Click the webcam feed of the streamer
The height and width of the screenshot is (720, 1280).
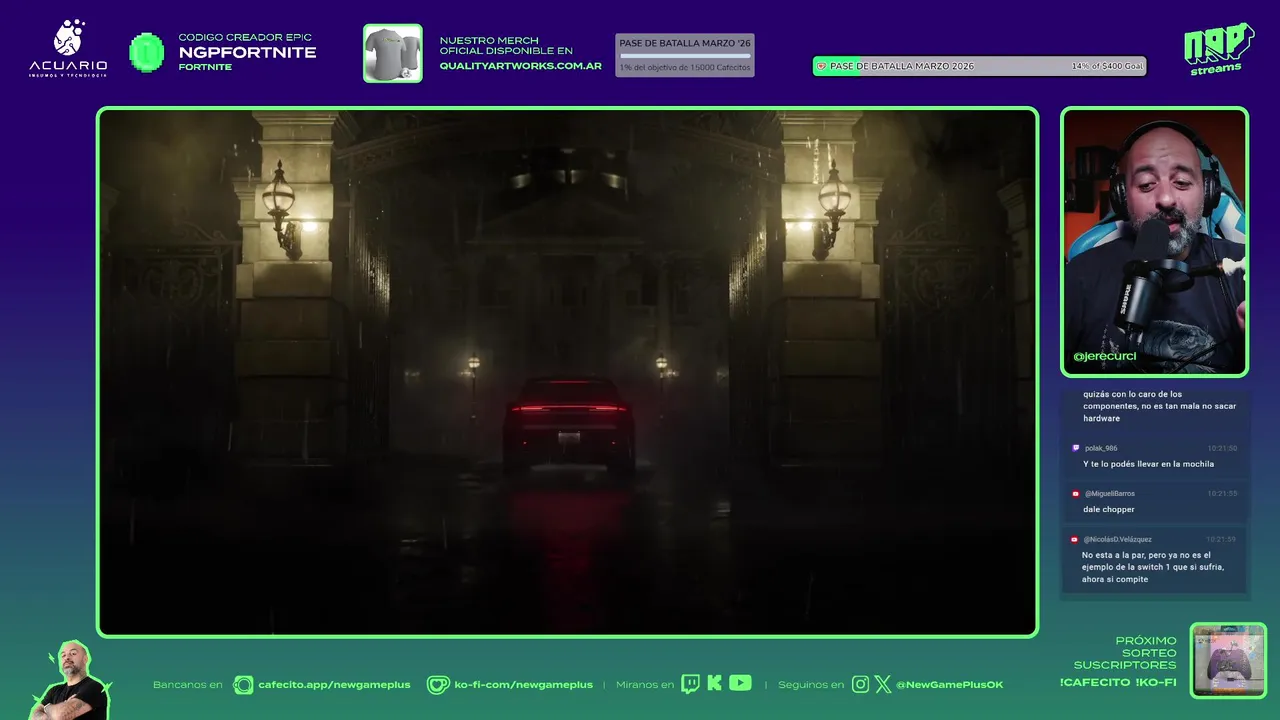[x=1154, y=241]
